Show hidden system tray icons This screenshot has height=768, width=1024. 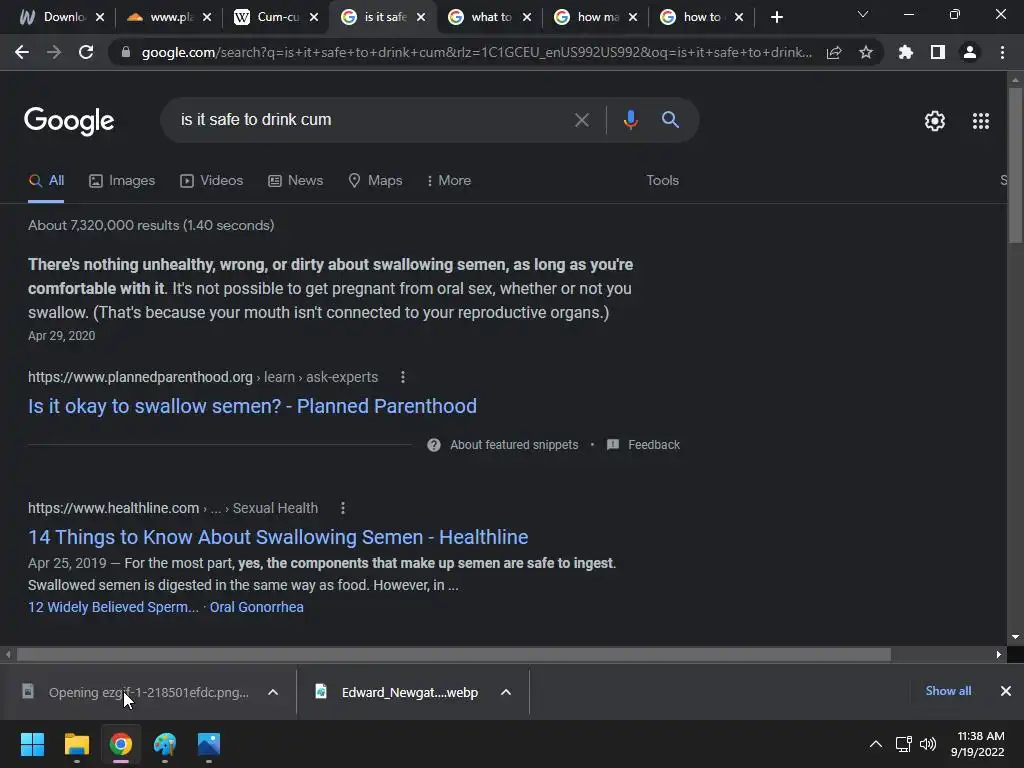(x=876, y=744)
